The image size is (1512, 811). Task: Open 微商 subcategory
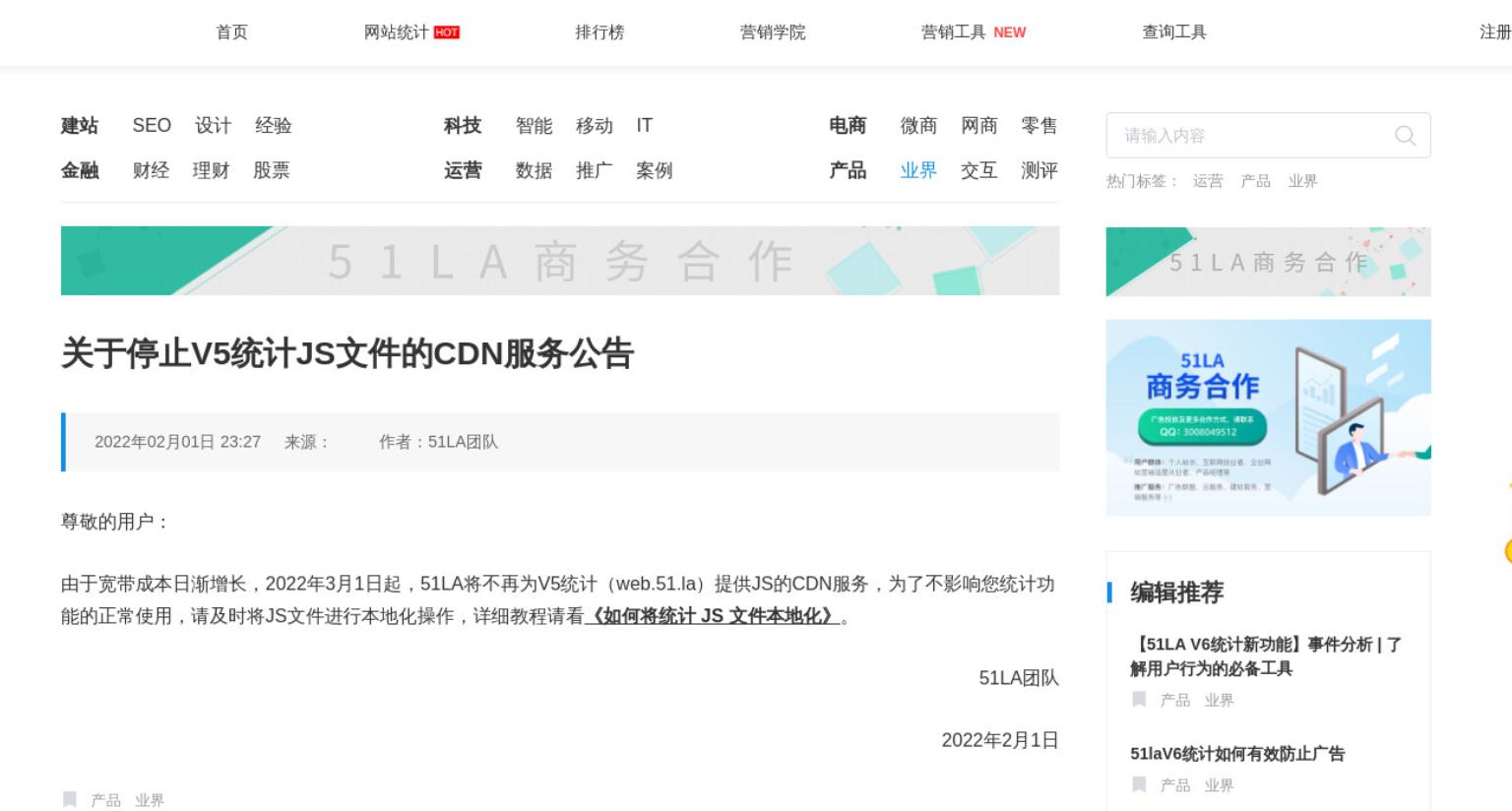pyautogui.click(x=918, y=126)
